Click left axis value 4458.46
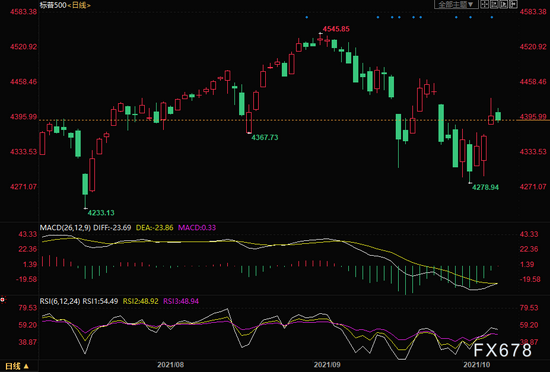Screen dimensions: 550x372 coord(24,82)
